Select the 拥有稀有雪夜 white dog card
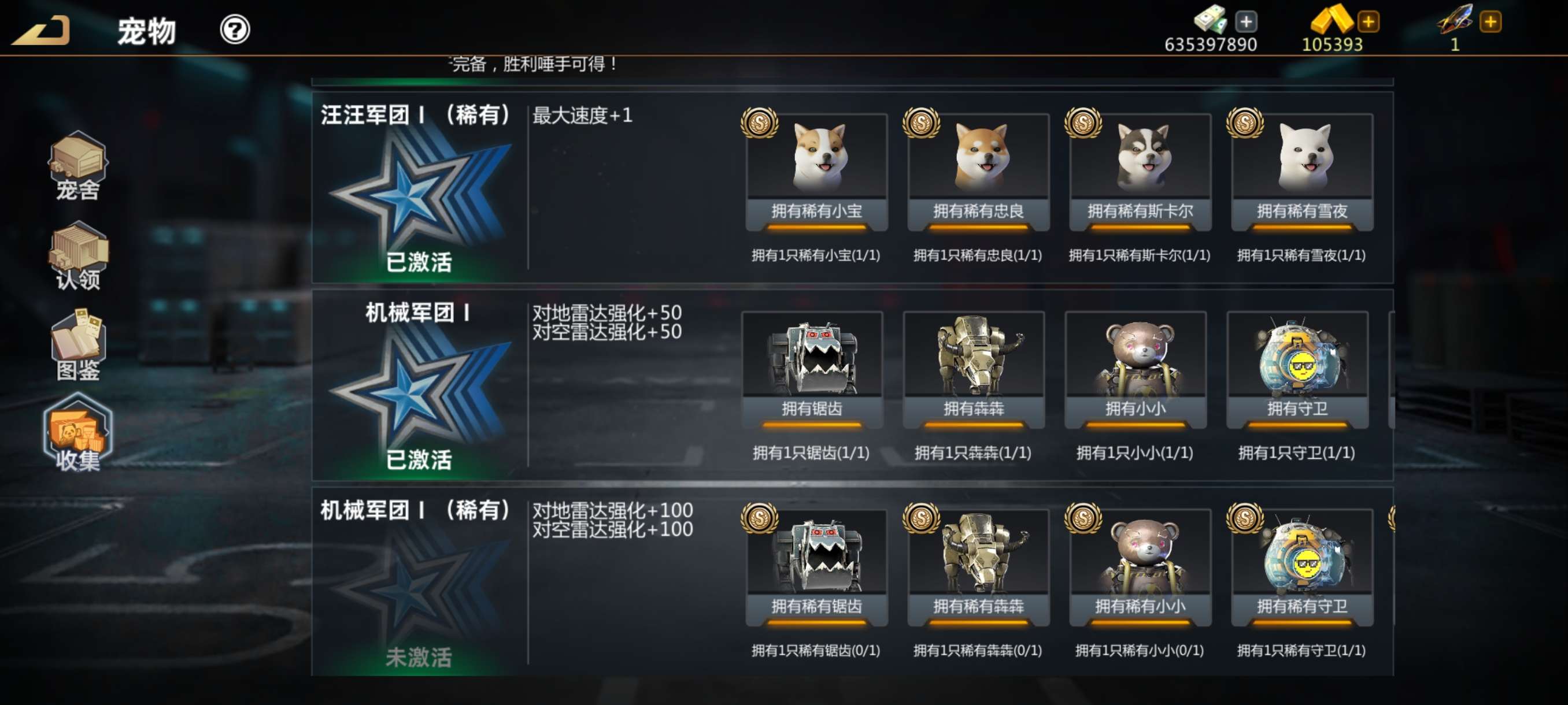 pyautogui.click(x=1302, y=172)
